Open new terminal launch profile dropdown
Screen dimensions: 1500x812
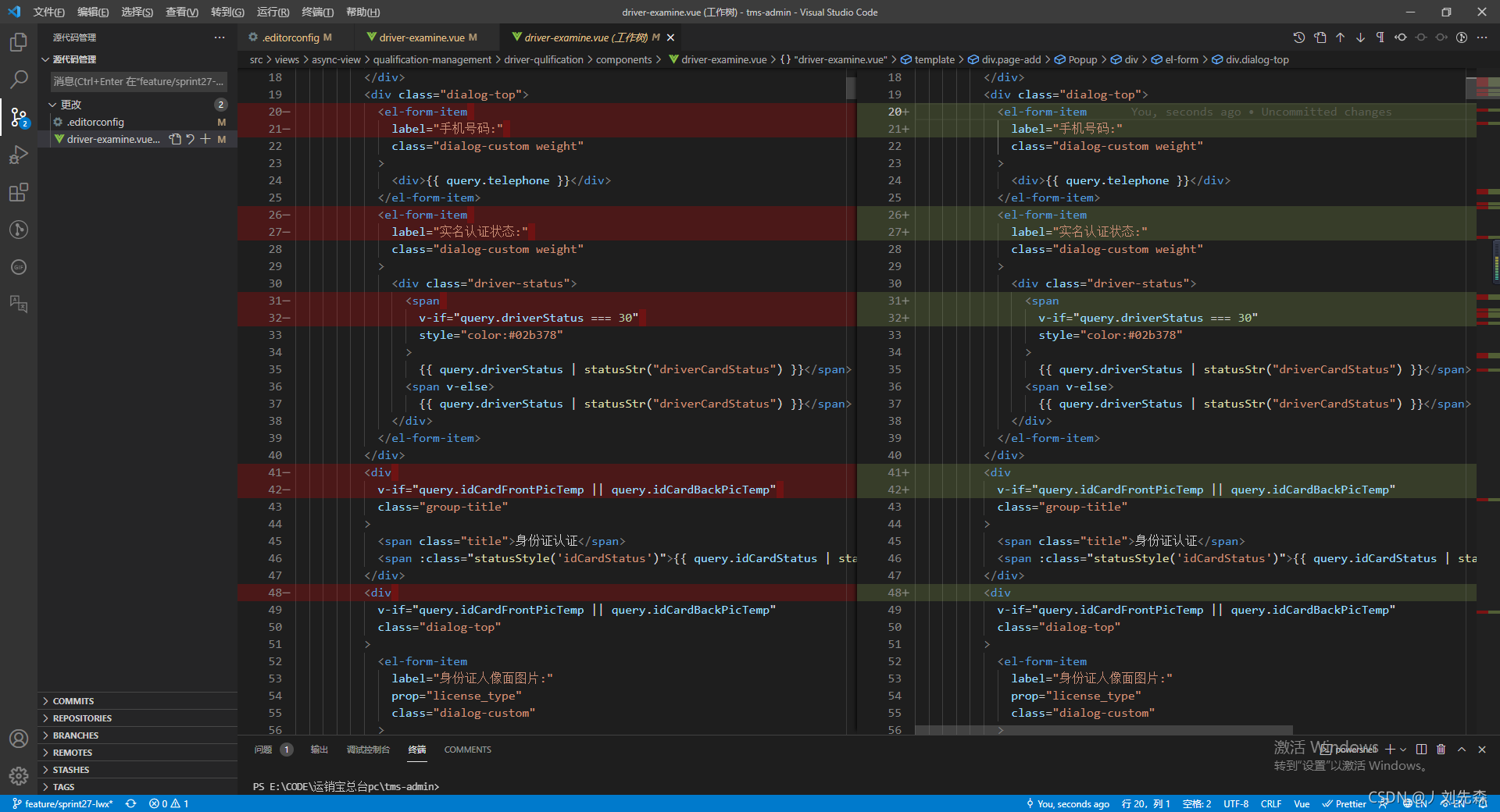tap(1403, 750)
